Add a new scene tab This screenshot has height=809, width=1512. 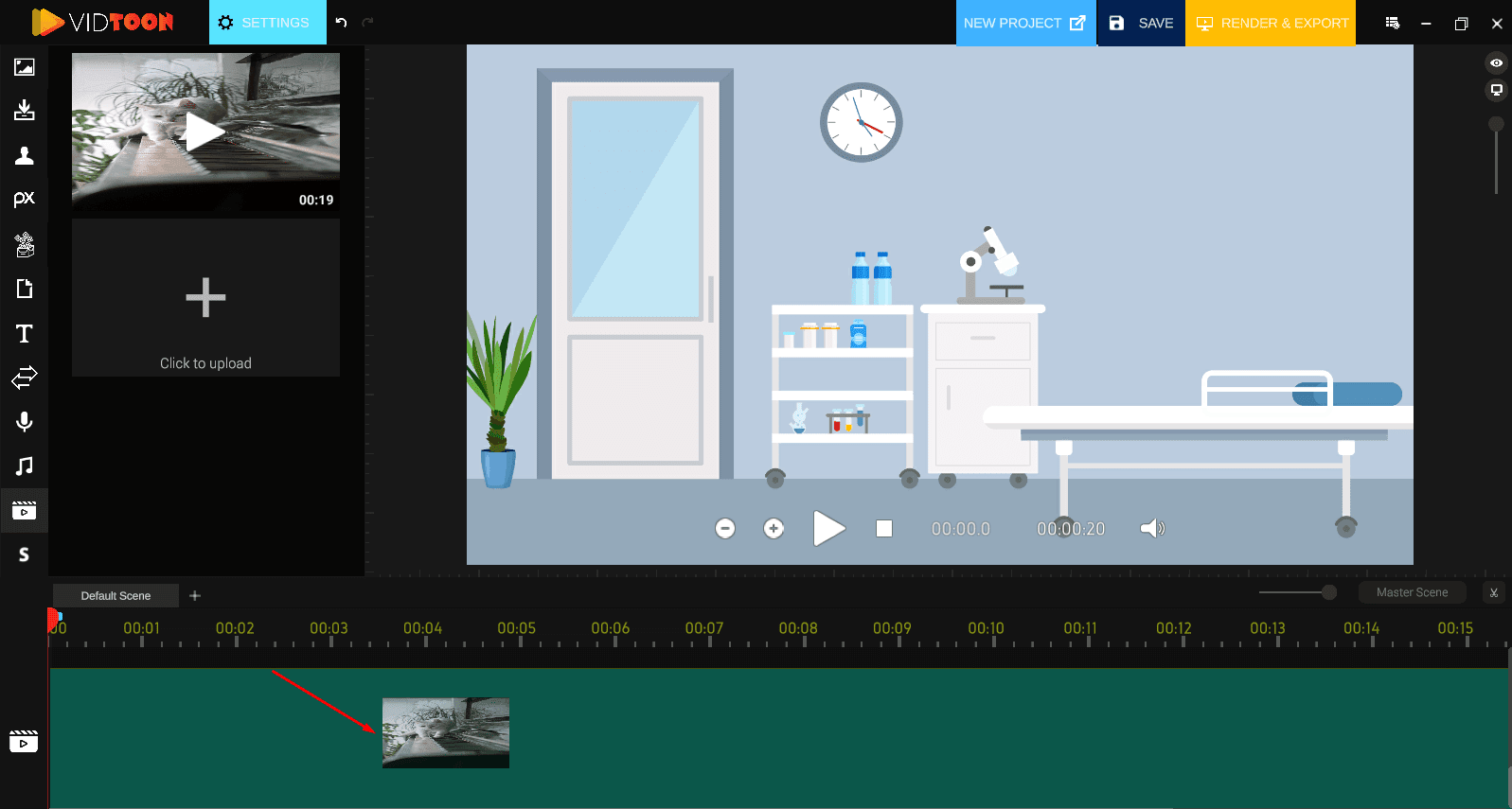195,595
